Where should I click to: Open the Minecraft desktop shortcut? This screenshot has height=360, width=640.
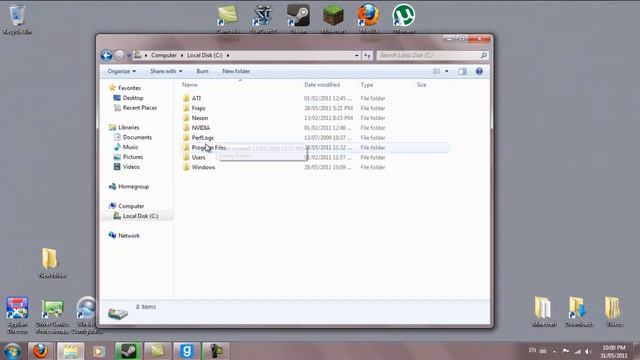coord(333,18)
